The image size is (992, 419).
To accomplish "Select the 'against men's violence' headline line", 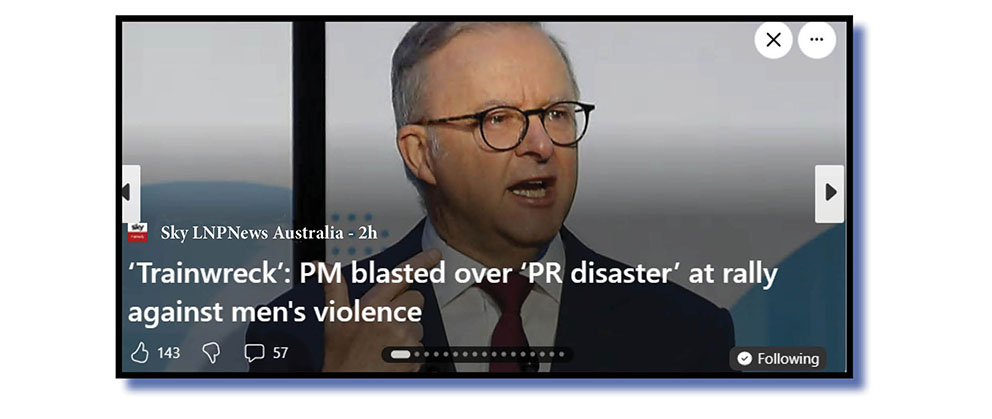I will pyautogui.click(x=275, y=312).
